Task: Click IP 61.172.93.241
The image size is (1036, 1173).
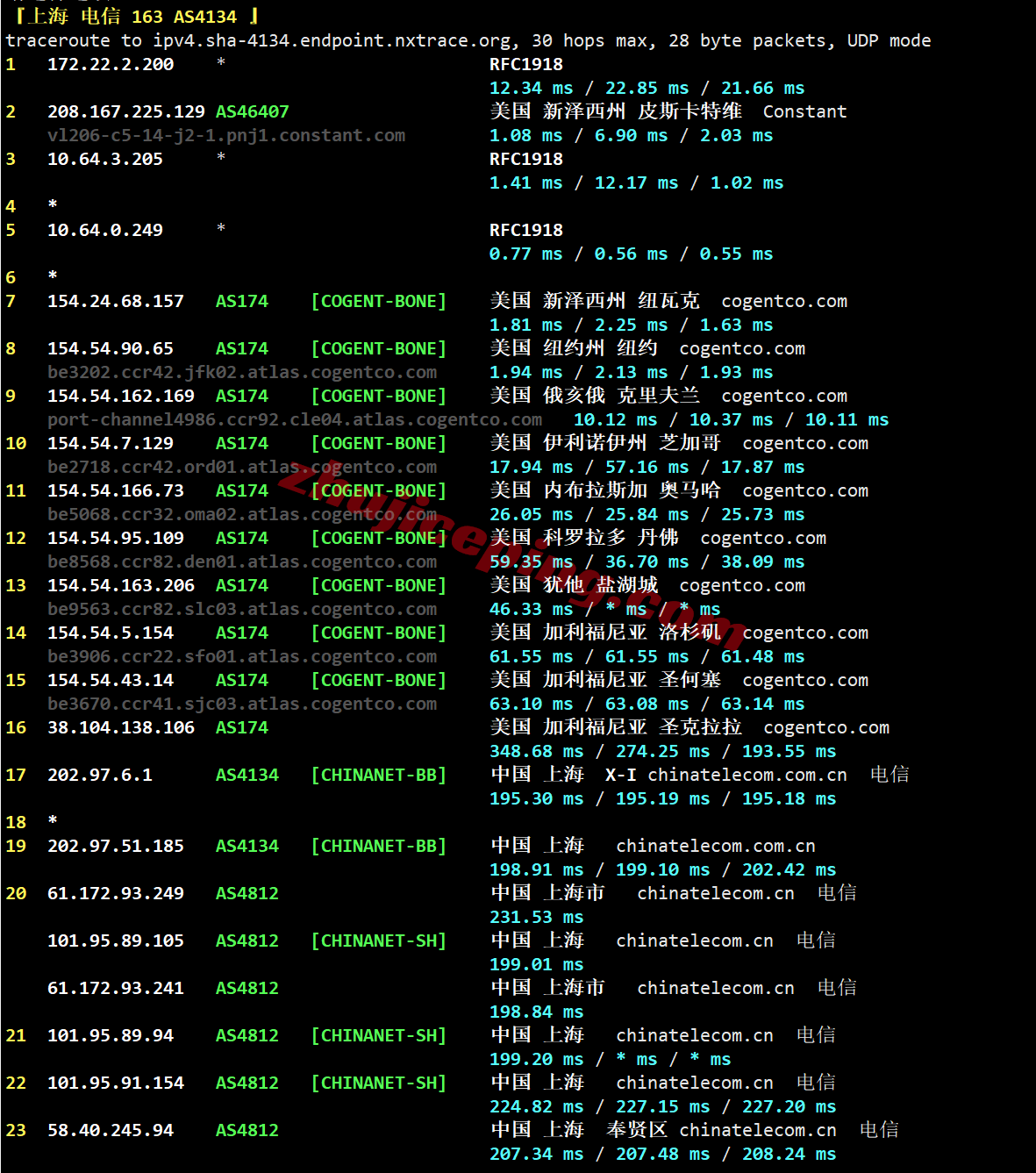Action: pyautogui.click(x=116, y=988)
